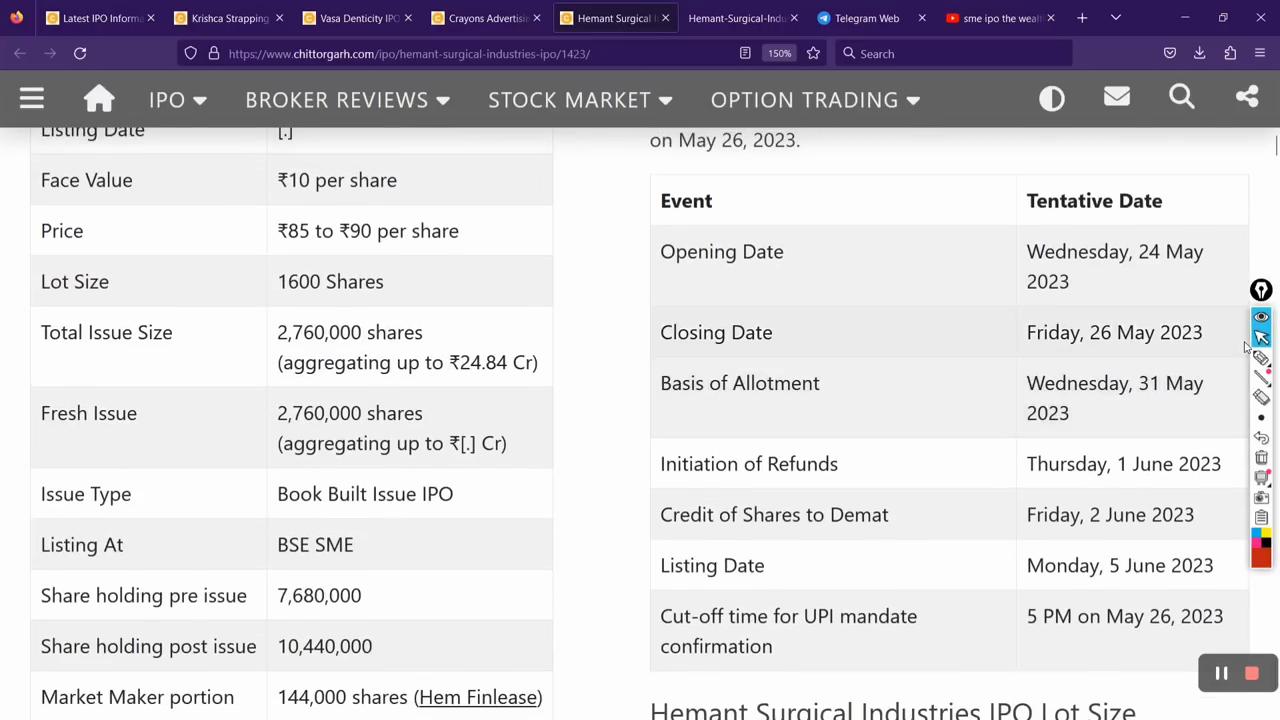
Task: Reset the 150% zoom level badge
Action: click(x=780, y=53)
